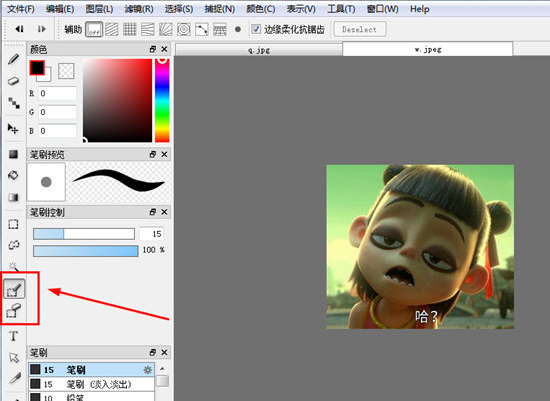The image size is (550, 401).
Task: Open the 选择(S) menu
Action: (x=179, y=9)
